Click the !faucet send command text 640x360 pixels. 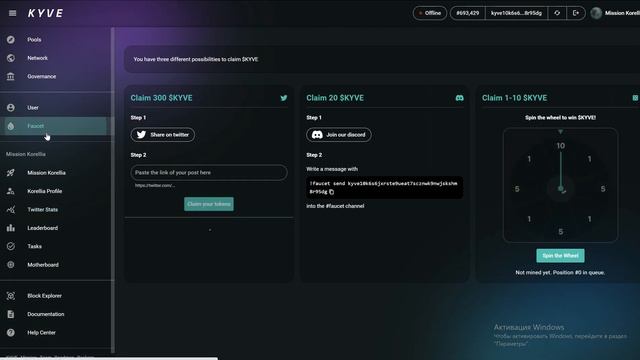point(383,187)
